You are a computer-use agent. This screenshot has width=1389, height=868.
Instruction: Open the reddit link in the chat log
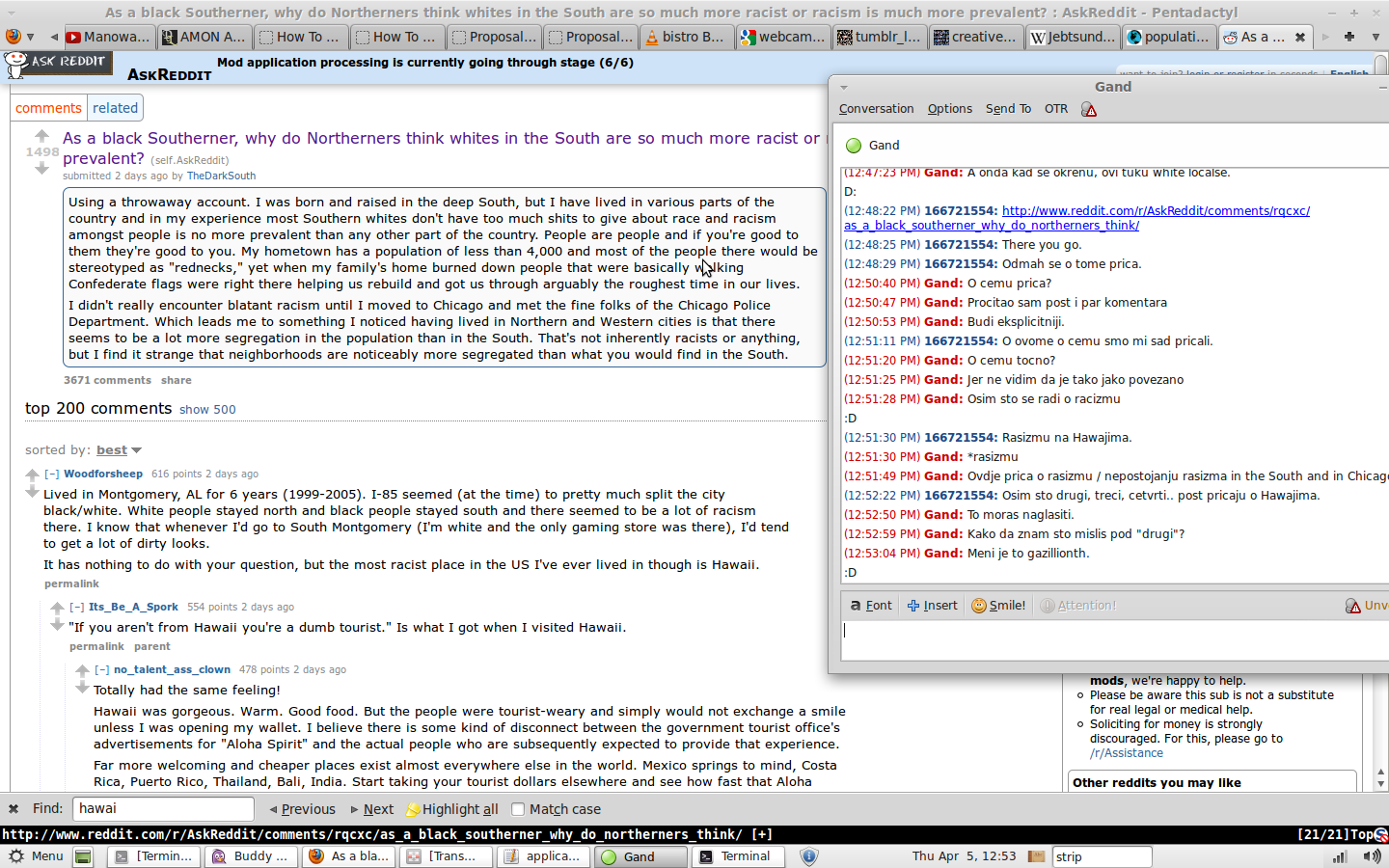(x=1076, y=218)
